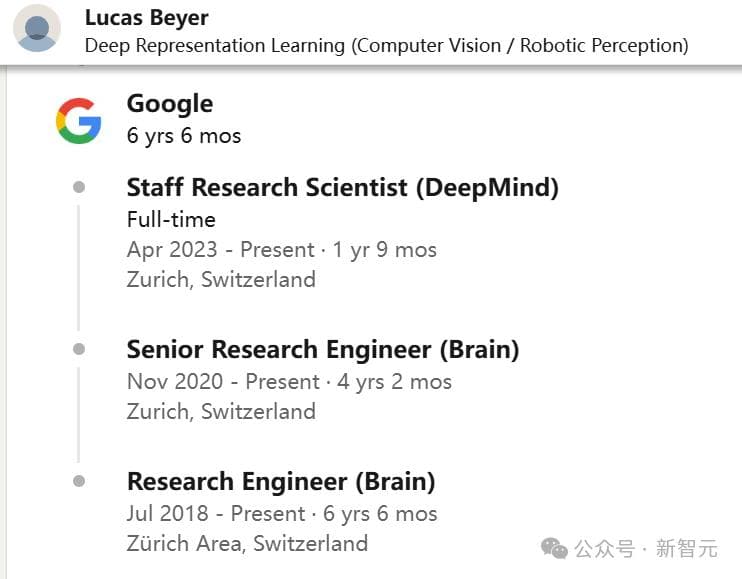The width and height of the screenshot is (742, 579).
Task: Click Zurich, Switzerland under Staff Research Scientist
Action: pos(221,279)
